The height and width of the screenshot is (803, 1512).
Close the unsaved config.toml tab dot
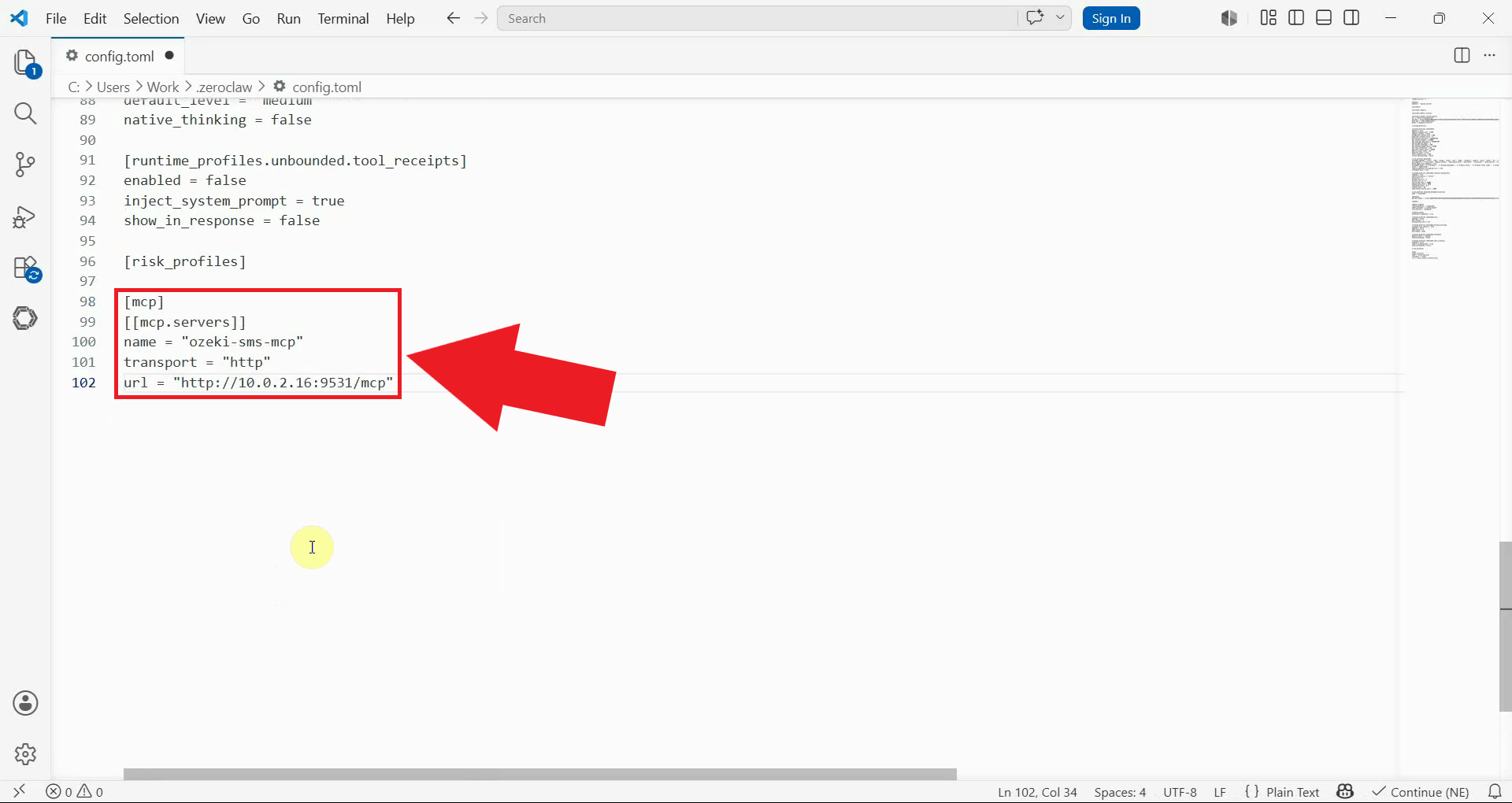pos(169,55)
